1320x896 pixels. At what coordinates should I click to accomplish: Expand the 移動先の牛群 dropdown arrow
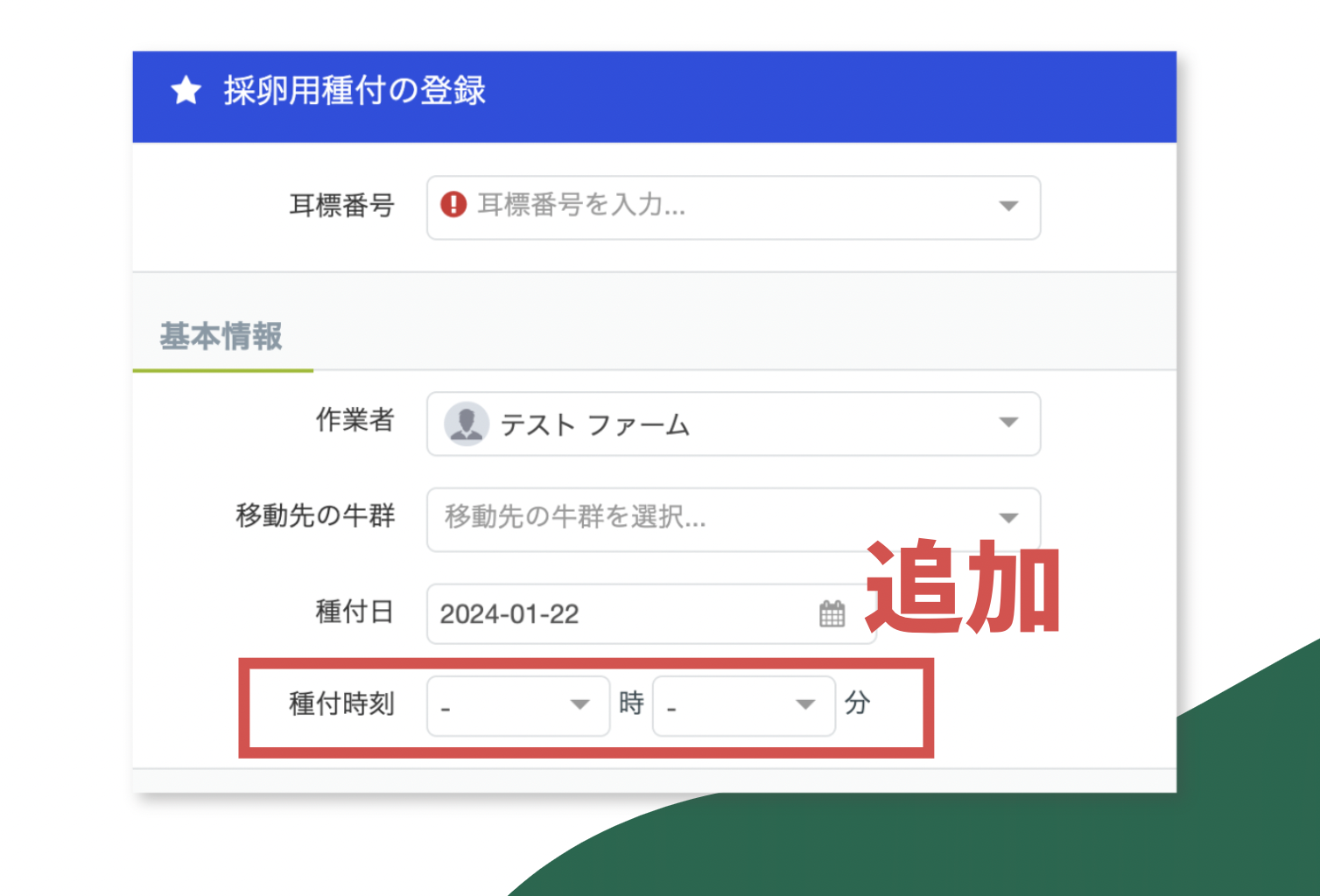pyautogui.click(x=1008, y=518)
